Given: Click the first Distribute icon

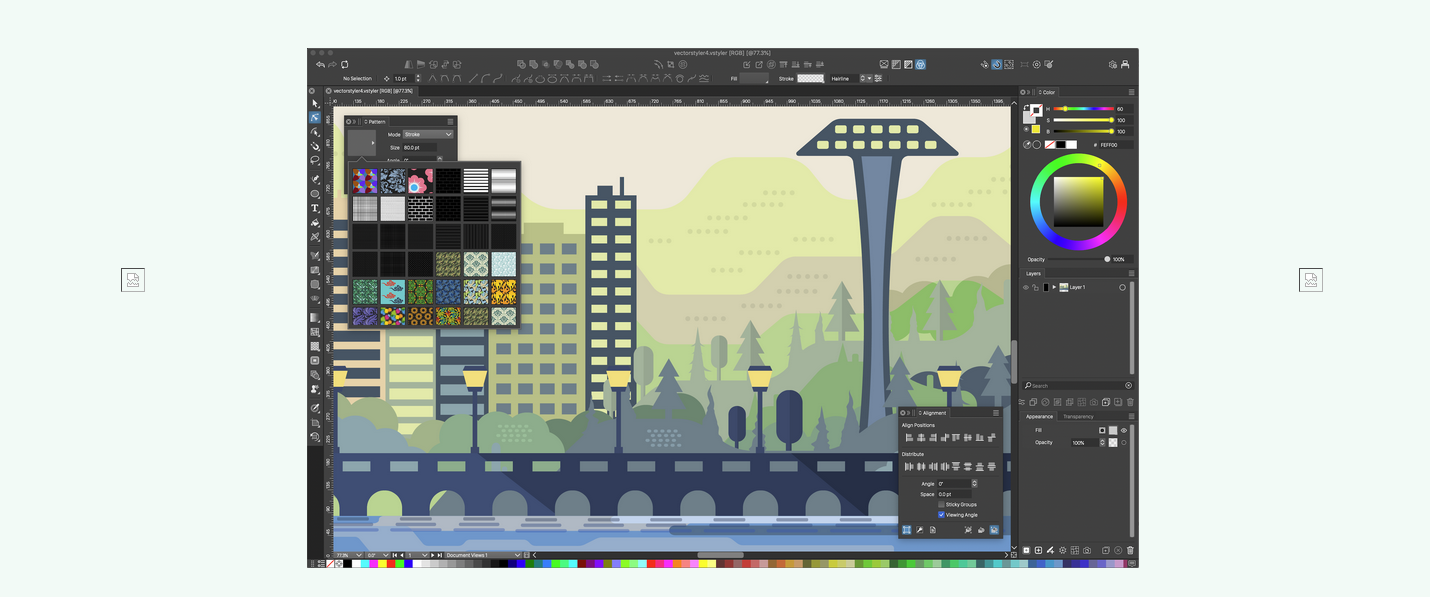Looking at the screenshot, I should pyautogui.click(x=909, y=467).
